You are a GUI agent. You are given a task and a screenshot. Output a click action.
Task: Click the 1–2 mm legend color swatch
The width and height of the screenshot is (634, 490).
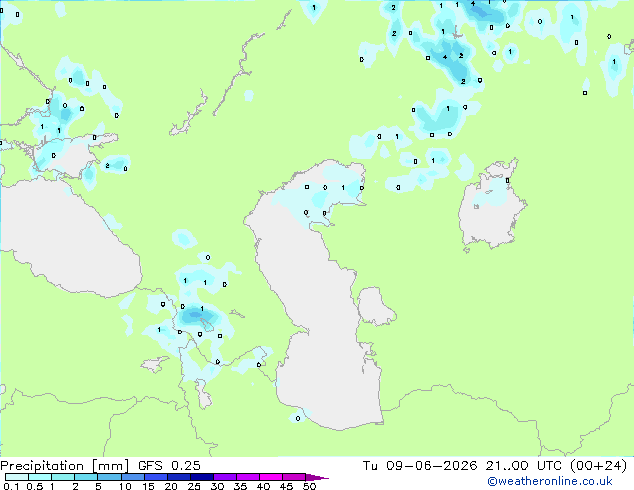click(63, 477)
